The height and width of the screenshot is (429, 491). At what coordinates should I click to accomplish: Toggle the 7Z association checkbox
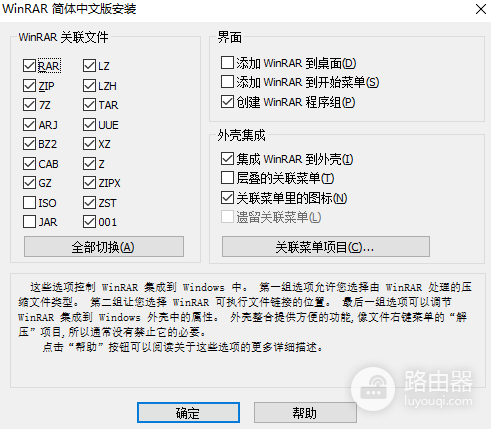30,105
